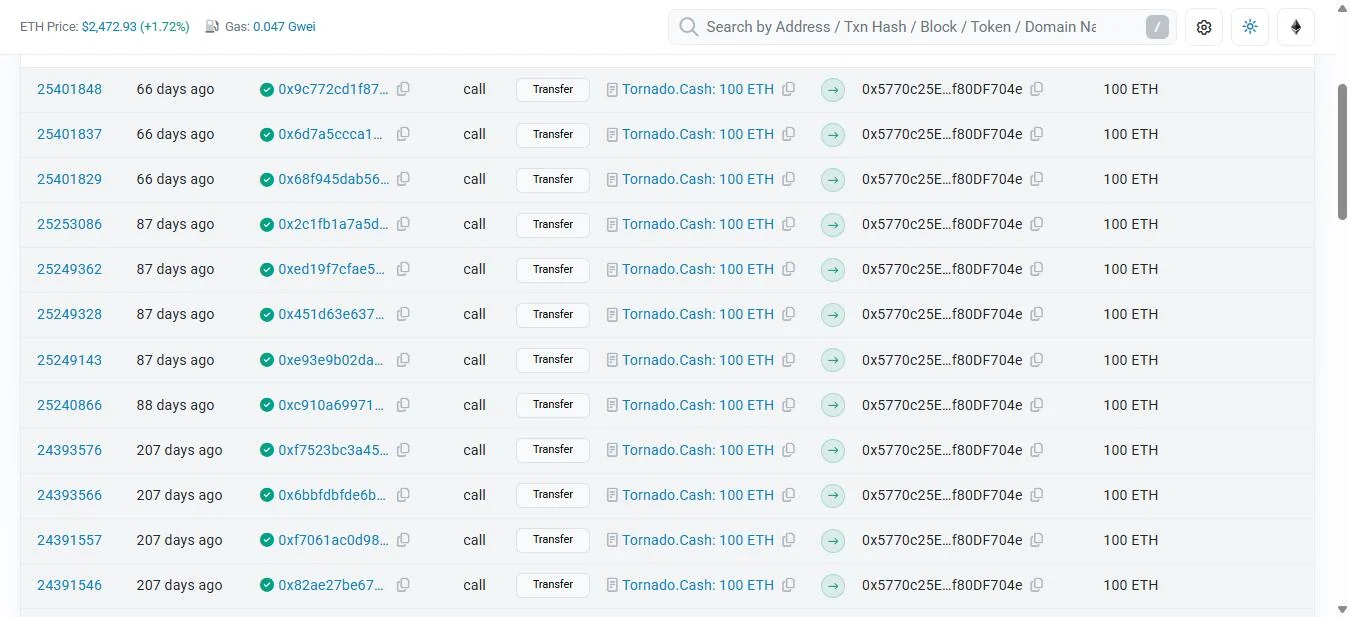Open site settings gear icon
1350x617 pixels.
[x=1204, y=27]
